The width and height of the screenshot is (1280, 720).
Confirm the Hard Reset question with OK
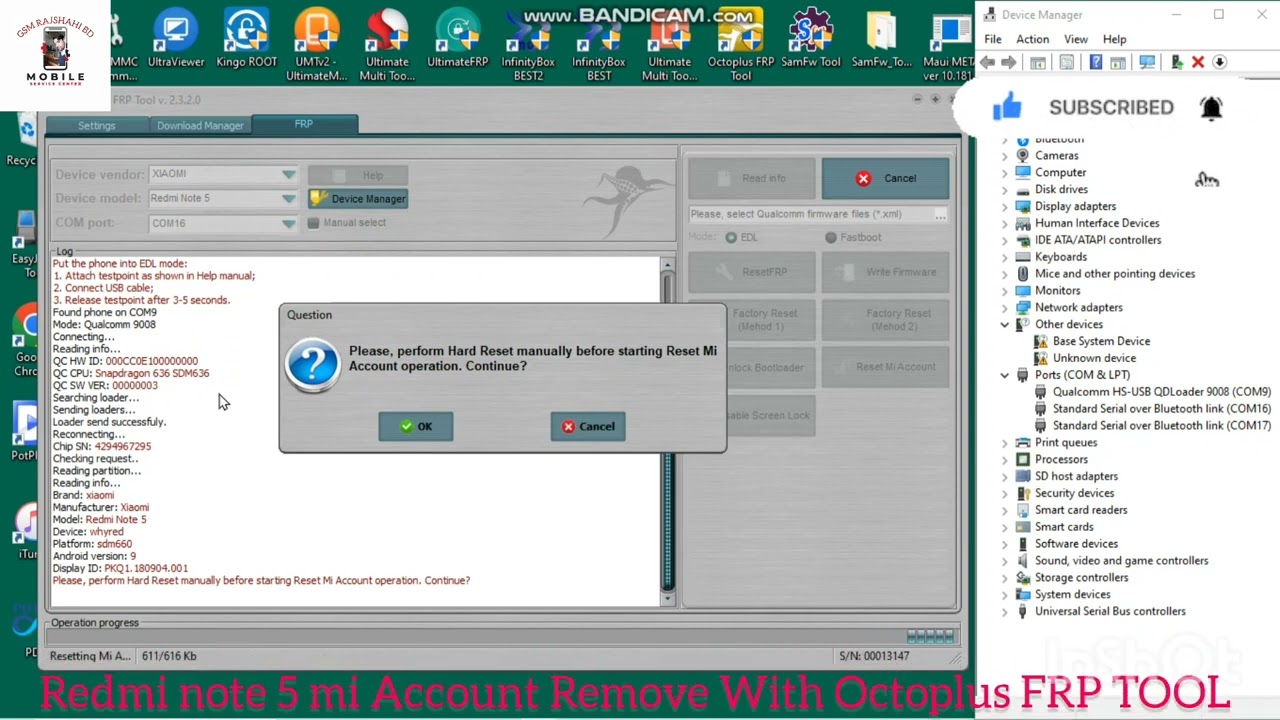coord(415,426)
